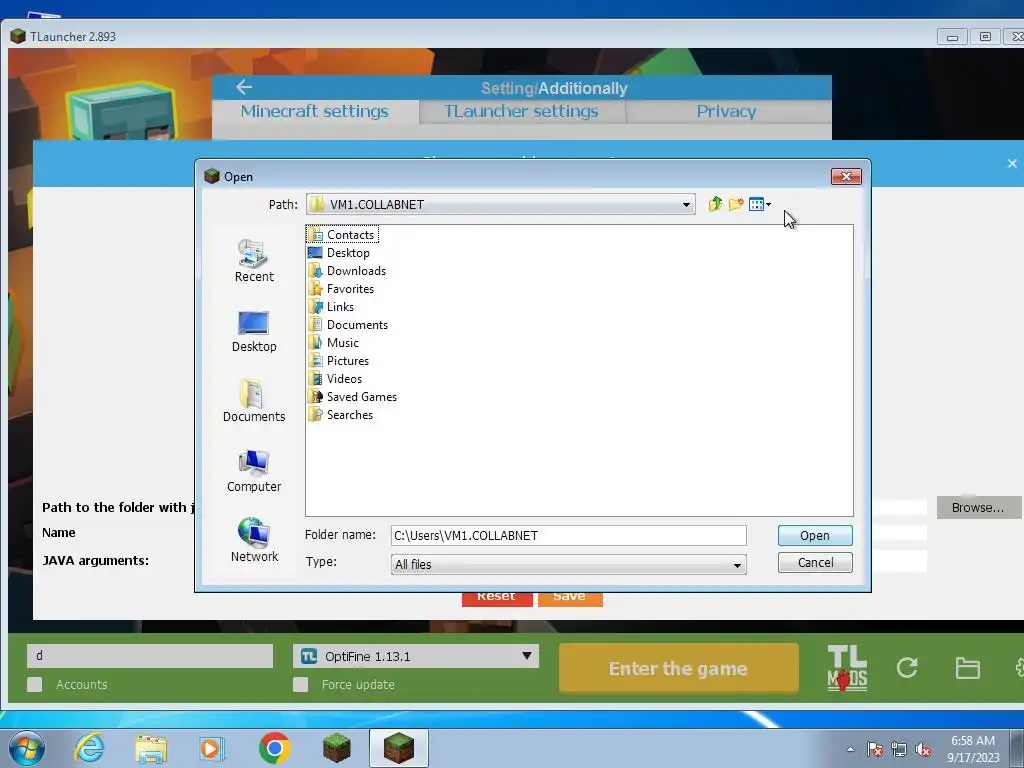Expand the Type dropdown set to All files

pyautogui.click(x=737, y=564)
